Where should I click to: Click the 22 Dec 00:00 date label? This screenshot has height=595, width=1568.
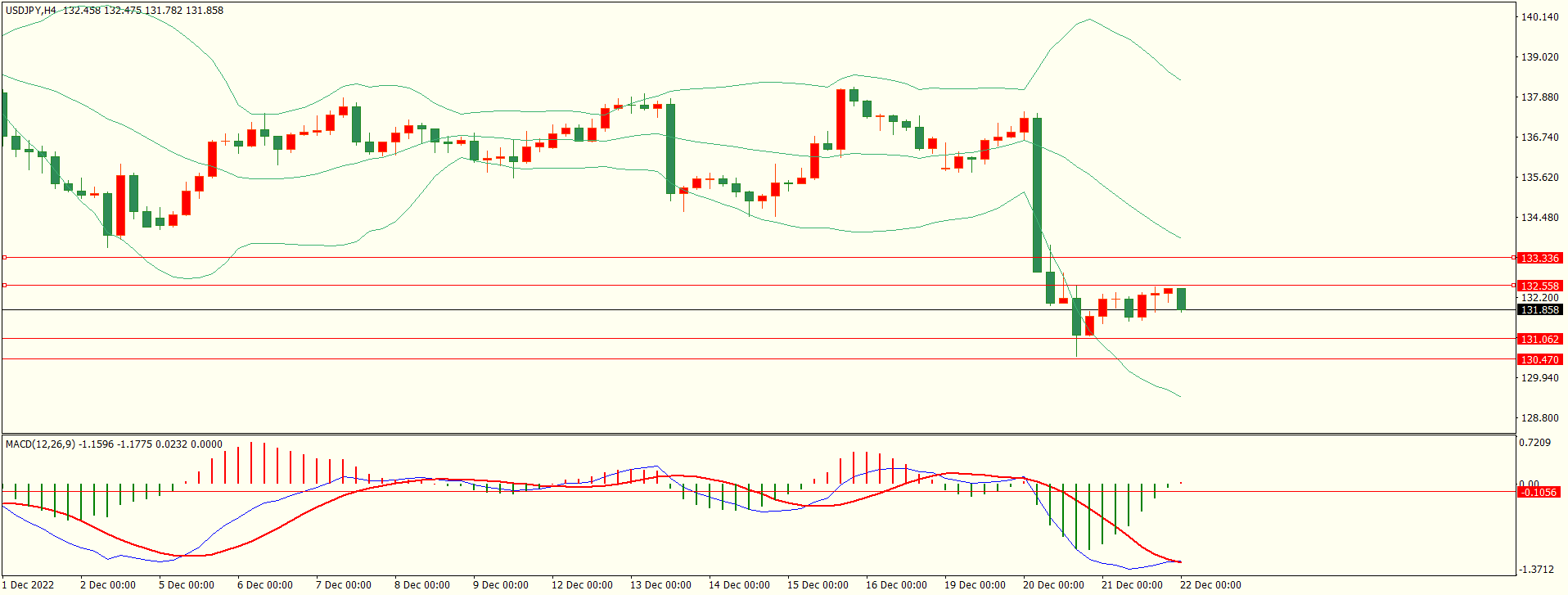[x=1210, y=584]
